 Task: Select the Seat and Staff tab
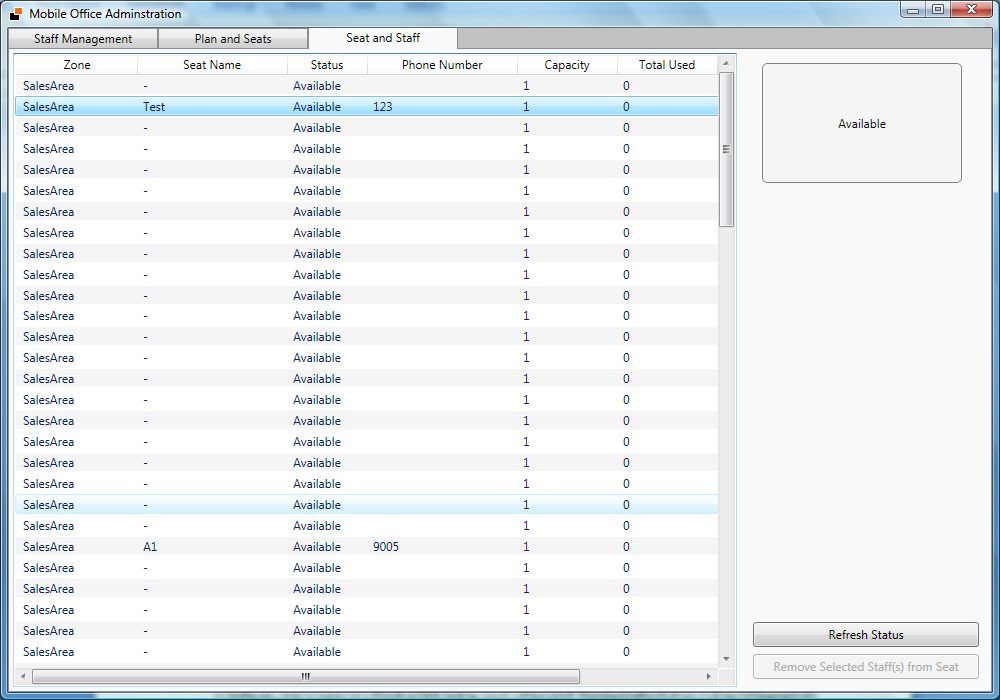tap(383, 38)
